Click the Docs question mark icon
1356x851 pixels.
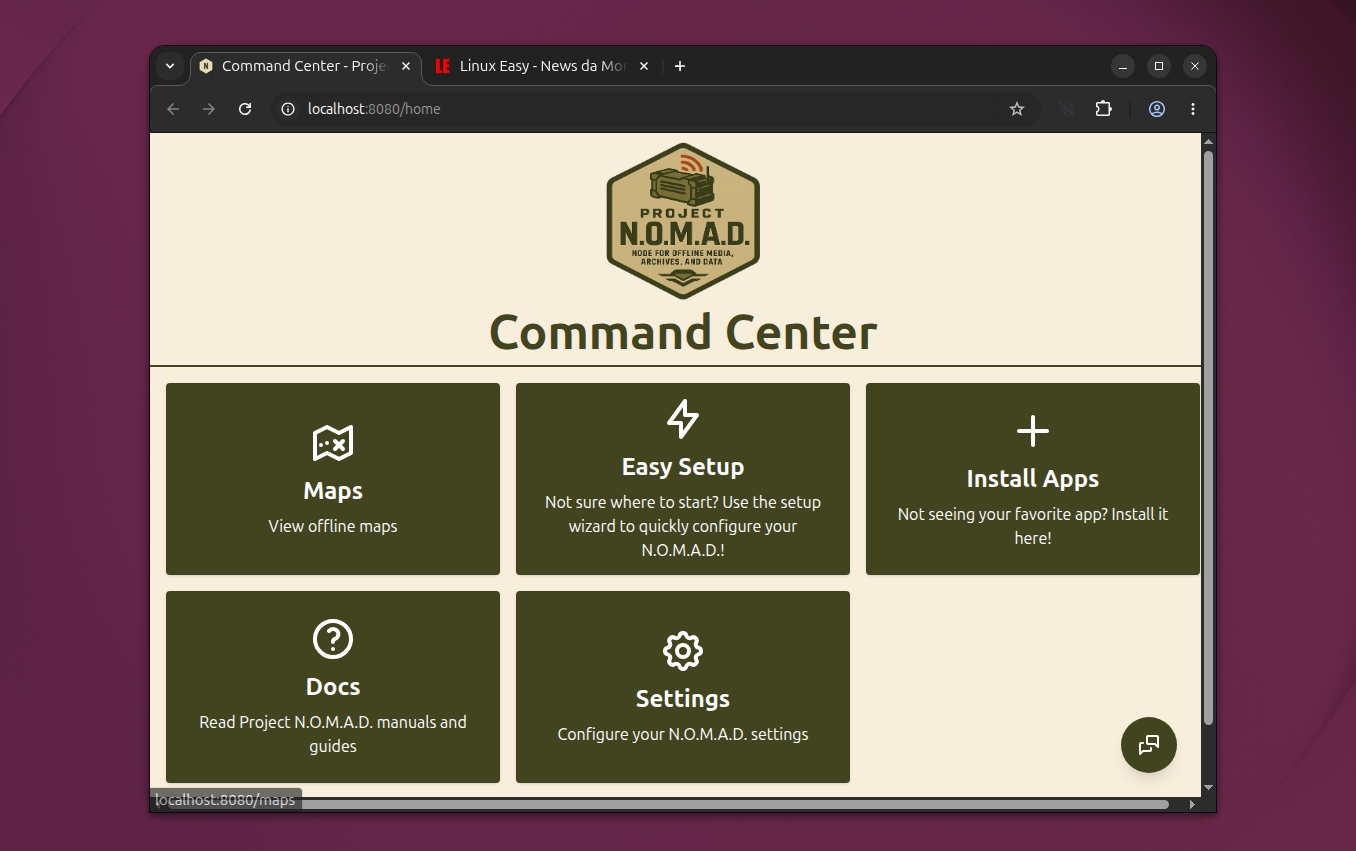click(x=333, y=639)
